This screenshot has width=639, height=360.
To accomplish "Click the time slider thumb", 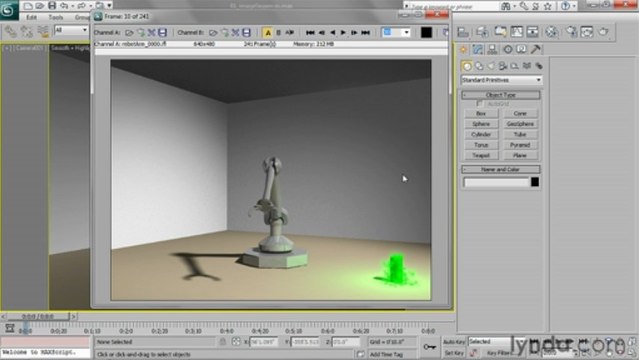I will coord(39,316).
